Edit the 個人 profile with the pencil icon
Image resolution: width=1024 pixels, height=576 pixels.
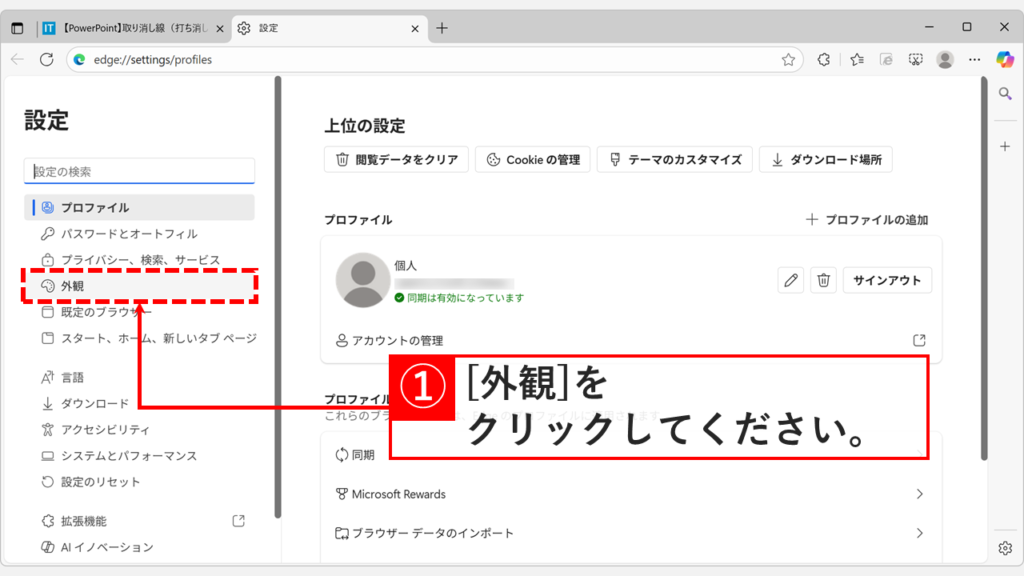point(790,280)
